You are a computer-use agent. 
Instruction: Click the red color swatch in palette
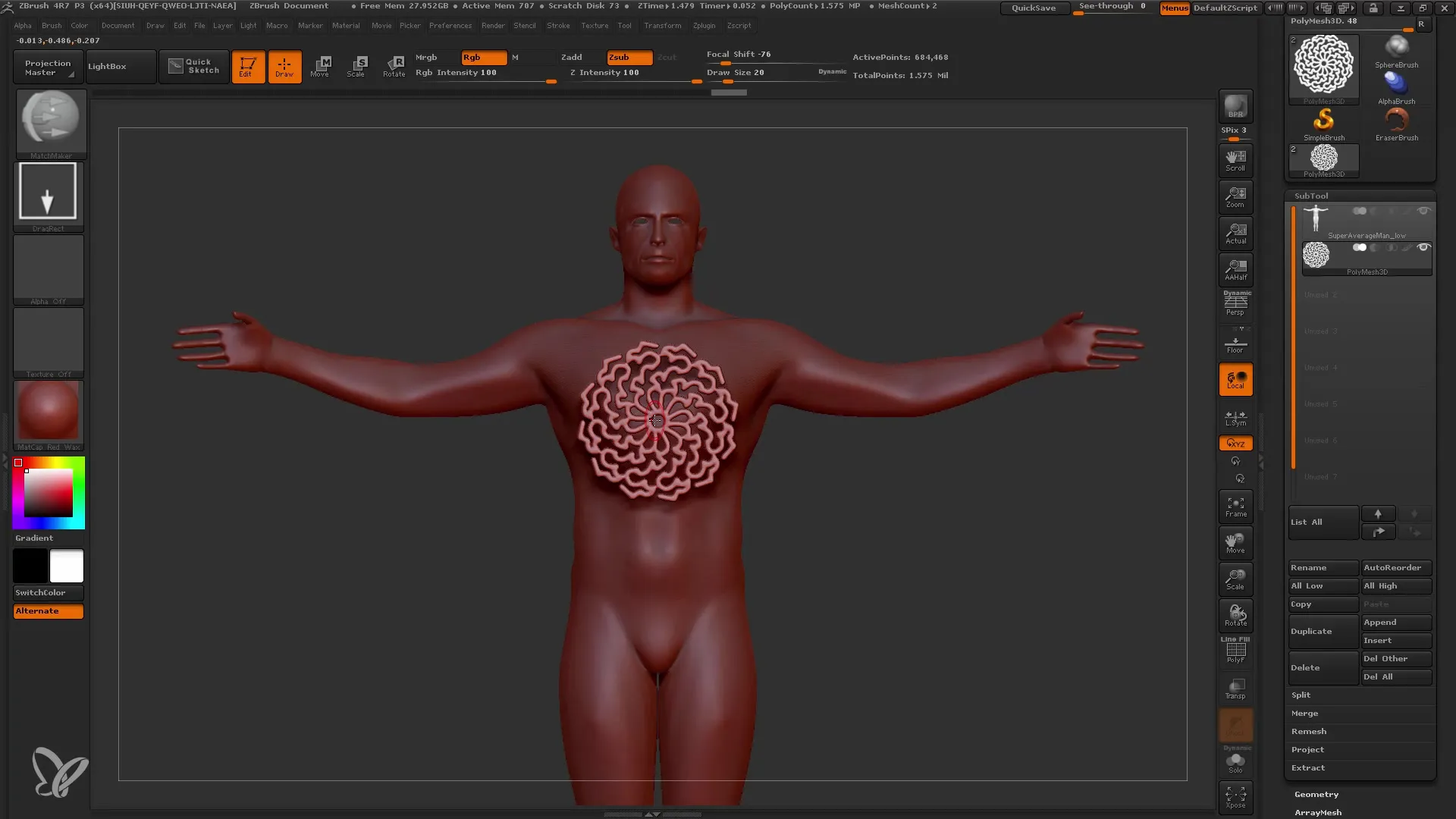[19, 462]
